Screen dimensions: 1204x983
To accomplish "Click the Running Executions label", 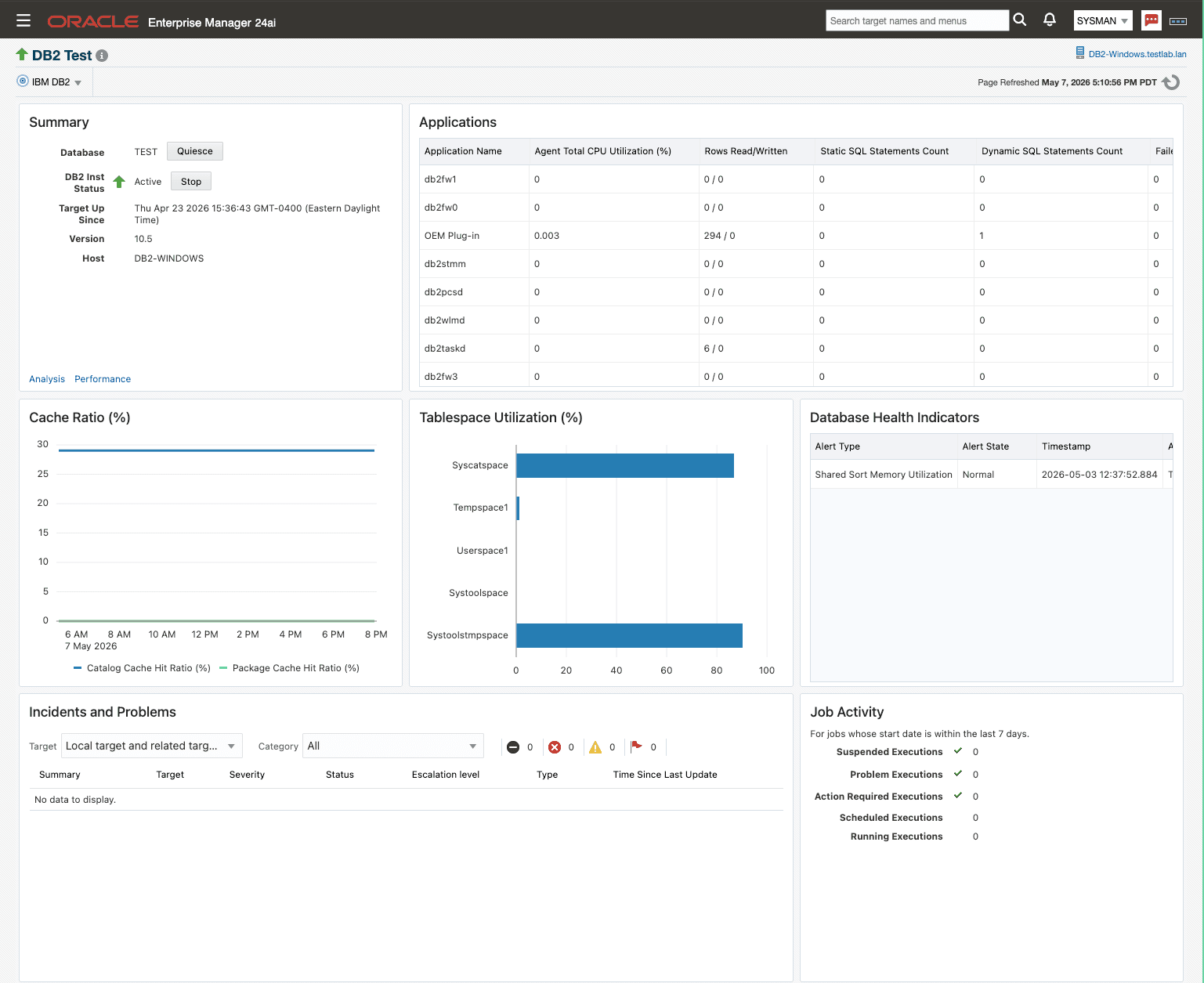I will [x=896, y=837].
